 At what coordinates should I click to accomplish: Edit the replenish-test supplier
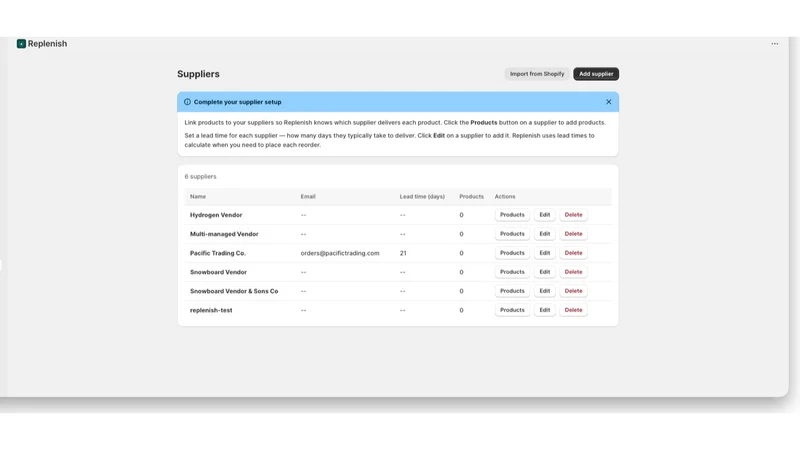[x=544, y=310]
